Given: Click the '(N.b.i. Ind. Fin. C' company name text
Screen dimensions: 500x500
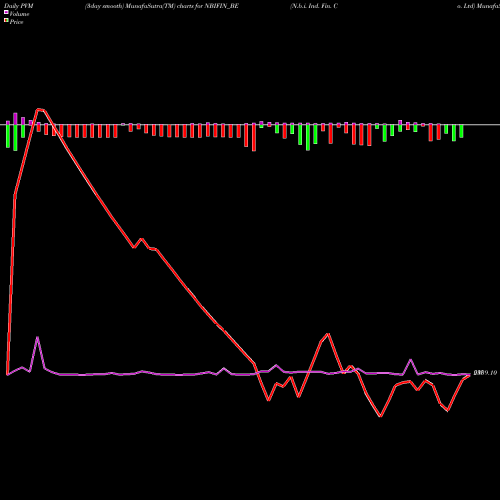Looking at the screenshot, I should tap(314, 6).
